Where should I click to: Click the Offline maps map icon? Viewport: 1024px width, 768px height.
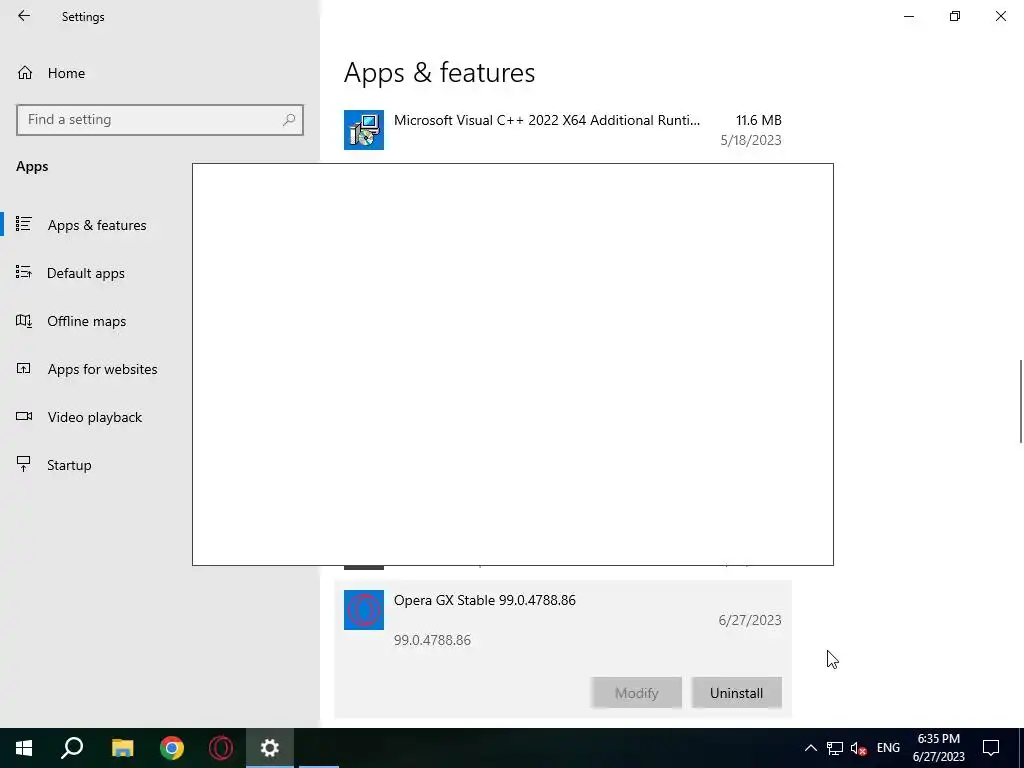point(24,321)
